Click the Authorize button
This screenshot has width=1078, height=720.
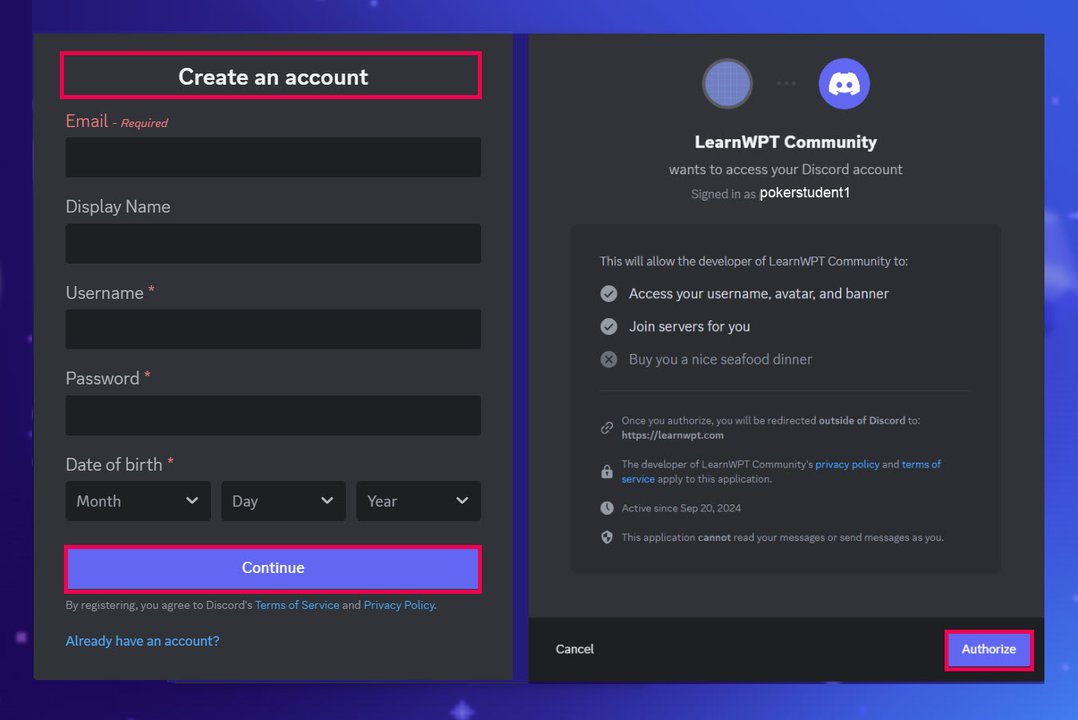tap(989, 649)
